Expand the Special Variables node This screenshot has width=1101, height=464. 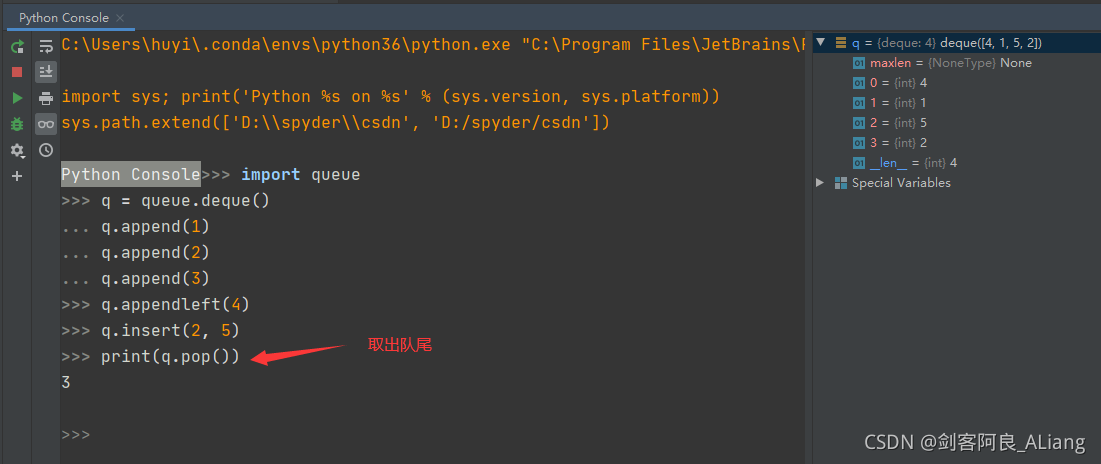(x=821, y=183)
